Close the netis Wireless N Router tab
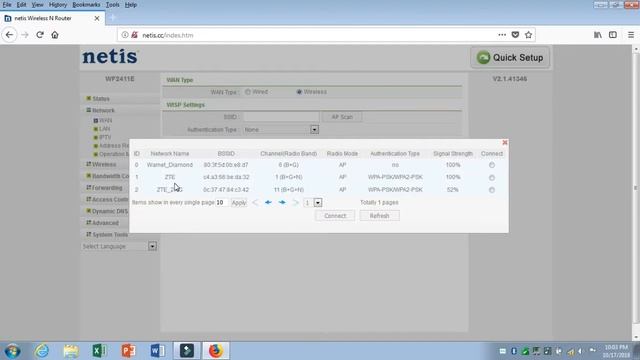640x360 pixels. pos(97,18)
